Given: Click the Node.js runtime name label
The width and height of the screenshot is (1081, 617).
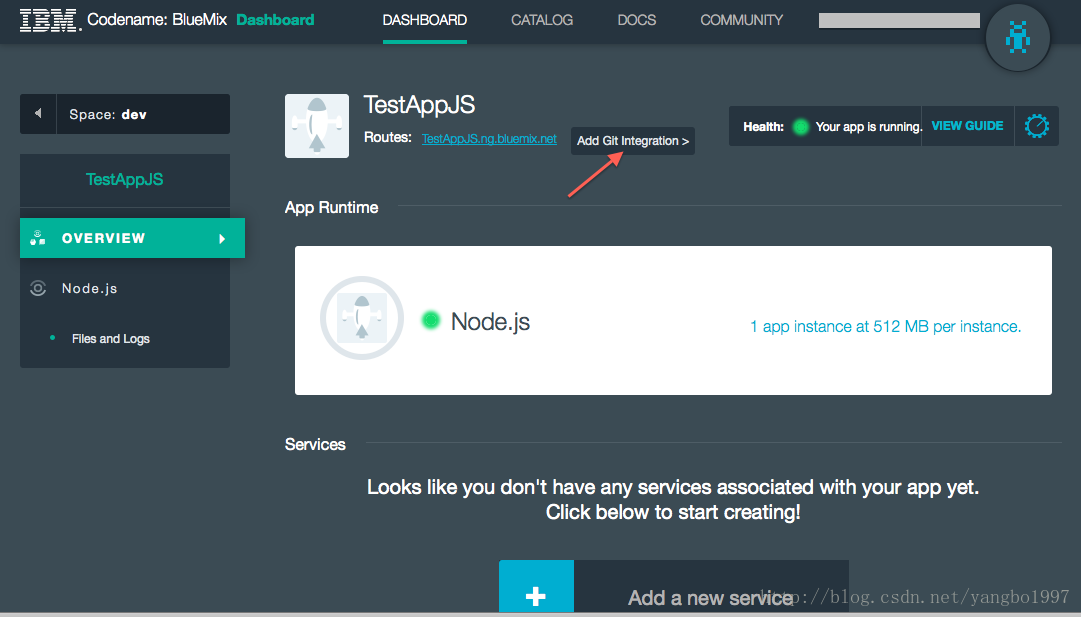Looking at the screenshot, I should (490, 321).
